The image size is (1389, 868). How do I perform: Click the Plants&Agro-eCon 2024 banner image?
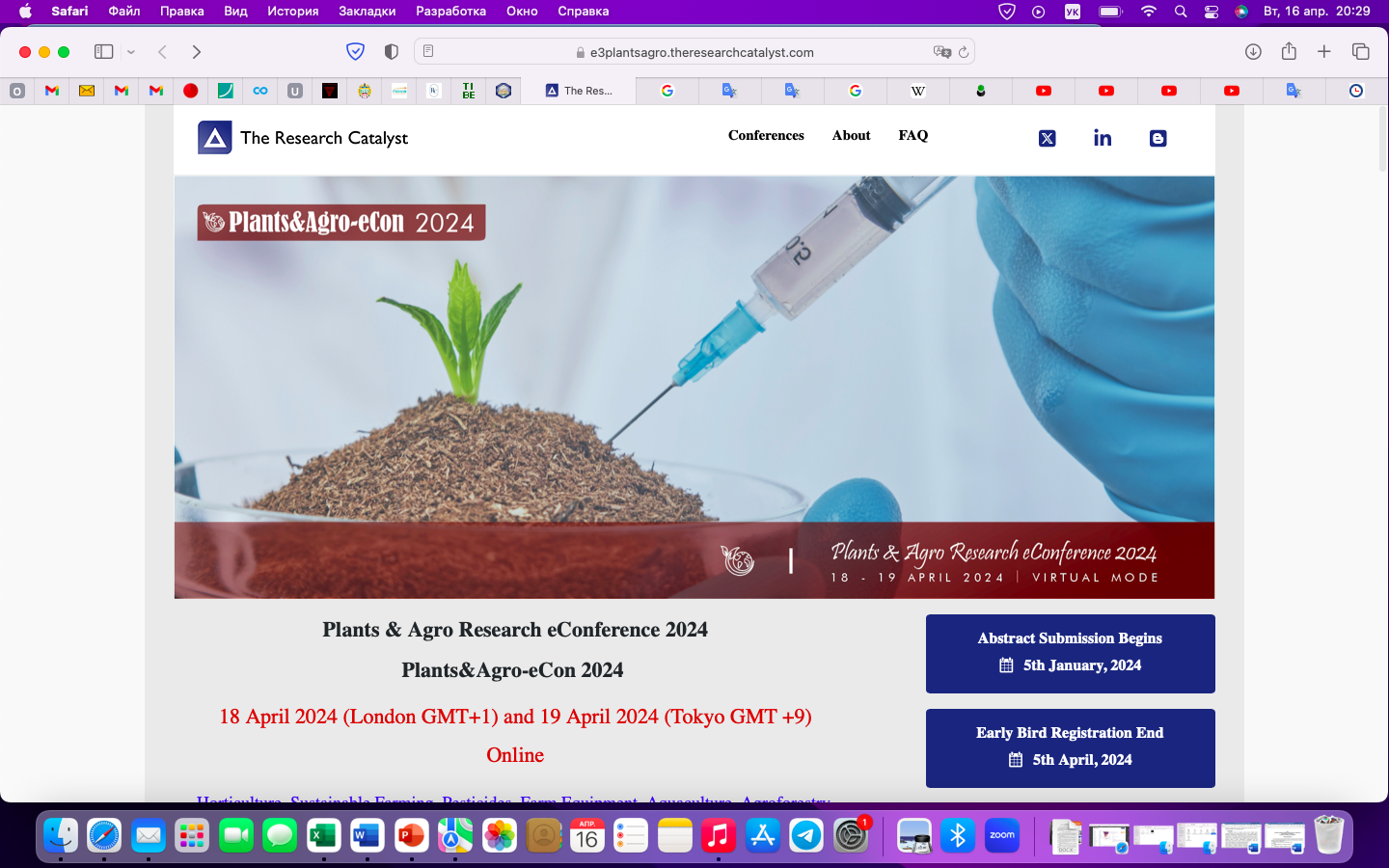pyautogui.click(x=694, y=387)
